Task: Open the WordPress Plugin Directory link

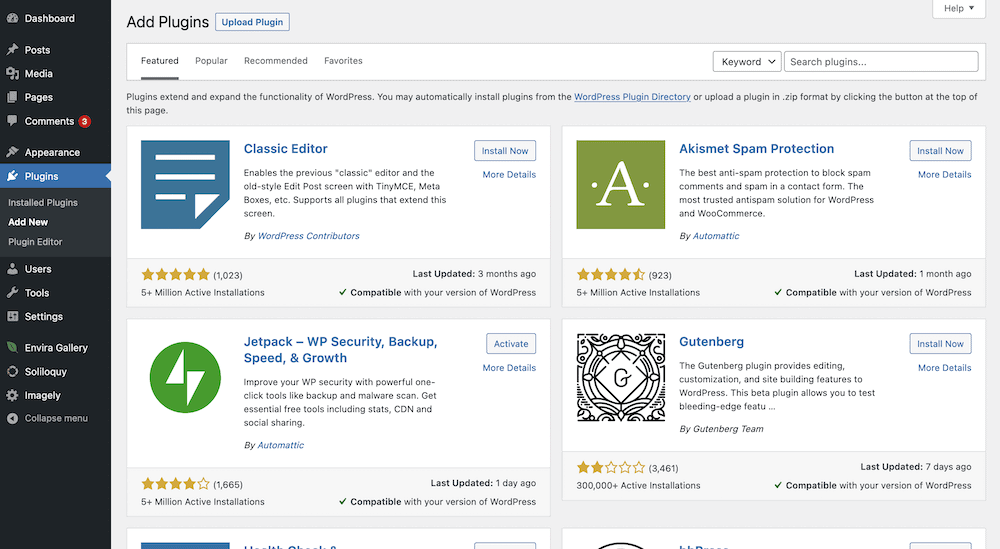Action: 632,97
